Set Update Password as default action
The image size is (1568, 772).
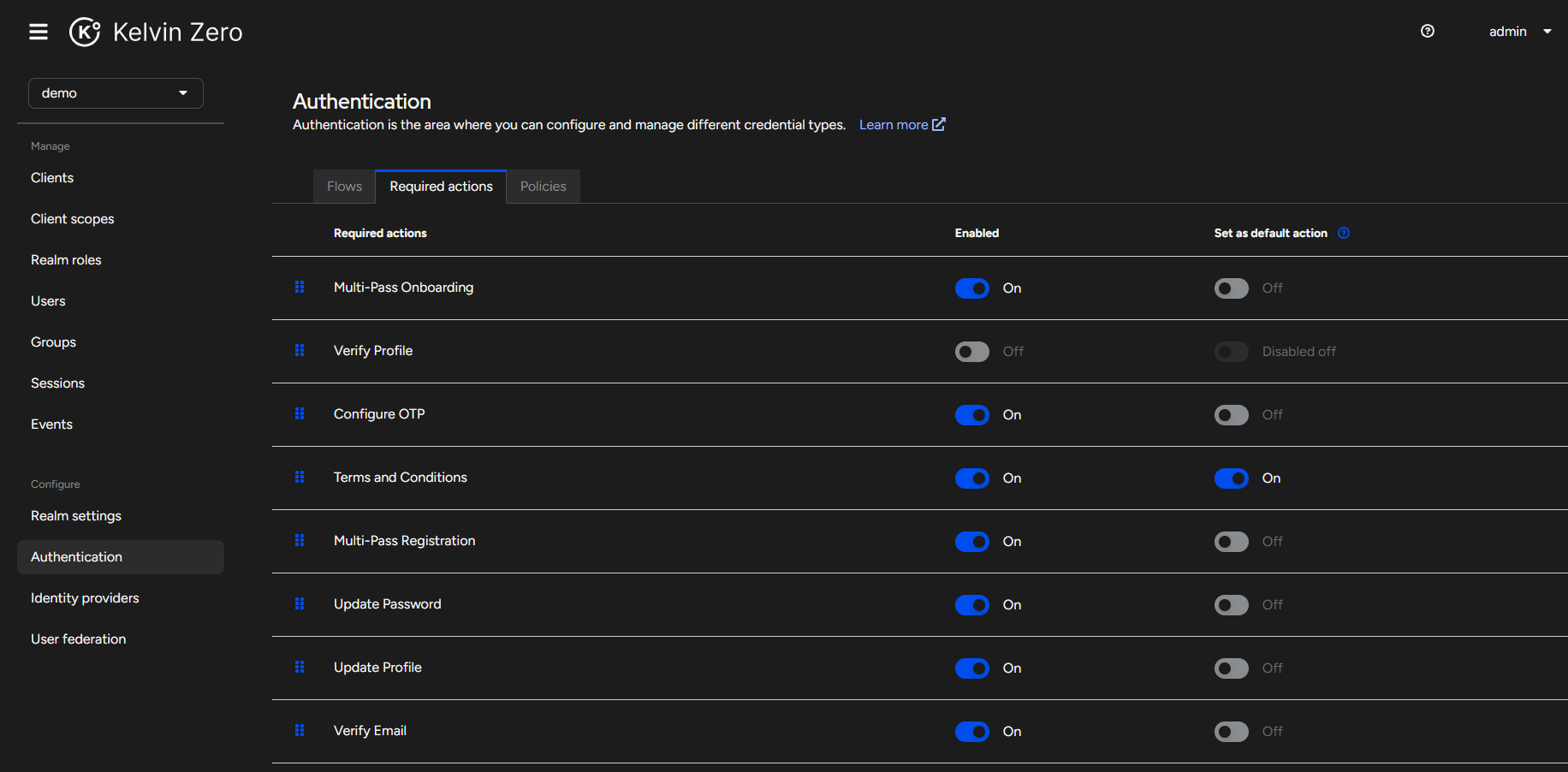tap(1231, 605)
